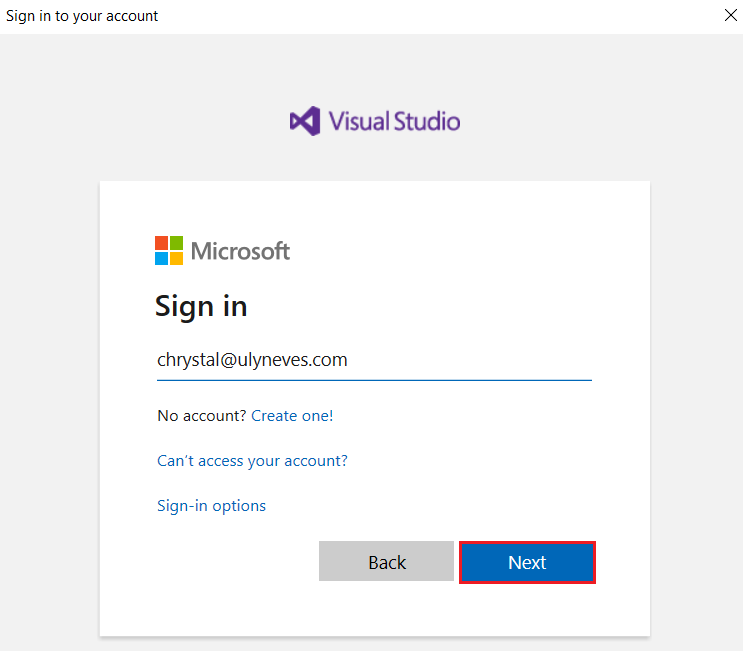Focus the email field containing chrystal@ulyneves.com
Screen dimensions: 743x651
[x=374, y=360]
